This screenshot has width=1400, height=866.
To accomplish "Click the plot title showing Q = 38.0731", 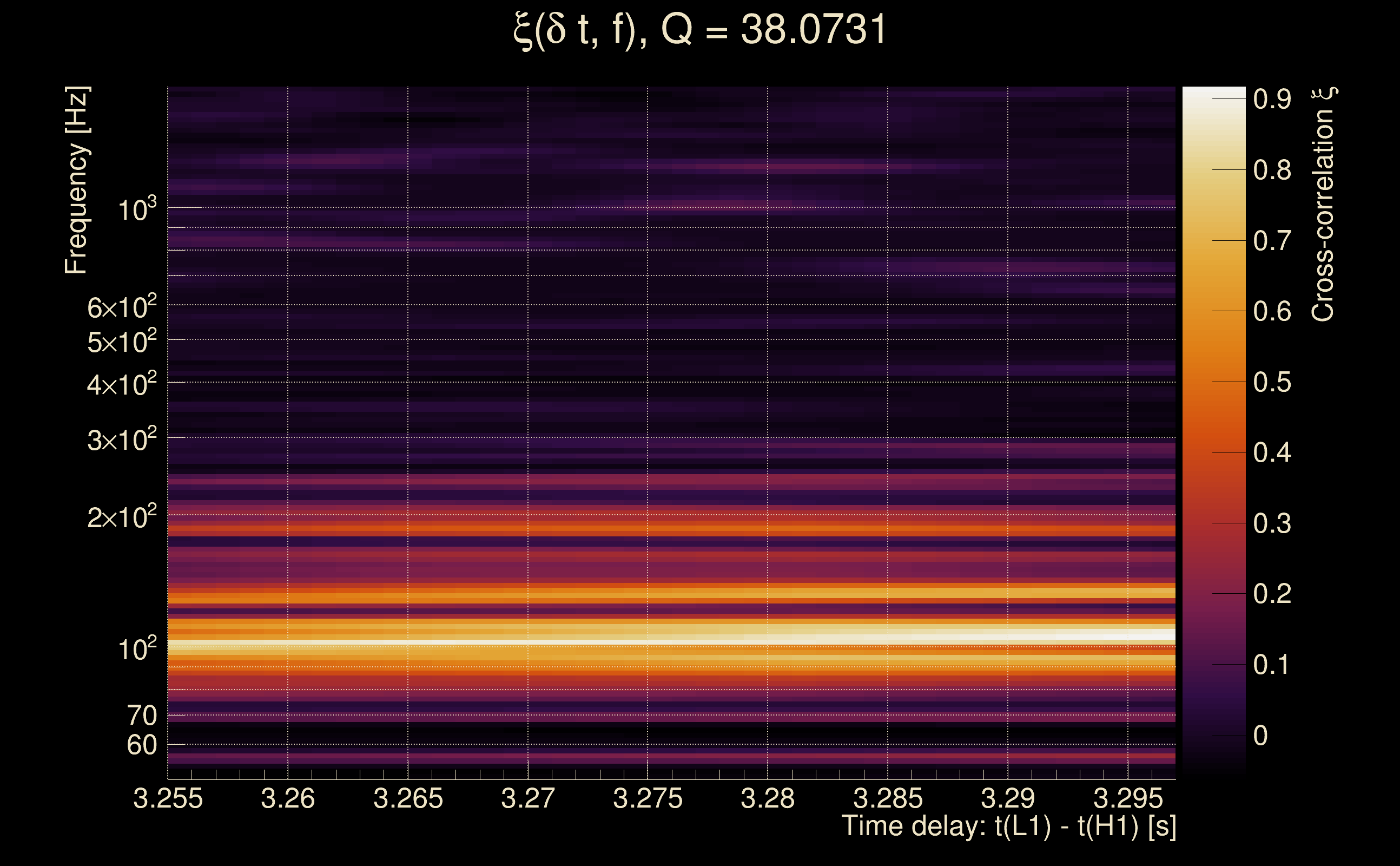I will [699, 30].
